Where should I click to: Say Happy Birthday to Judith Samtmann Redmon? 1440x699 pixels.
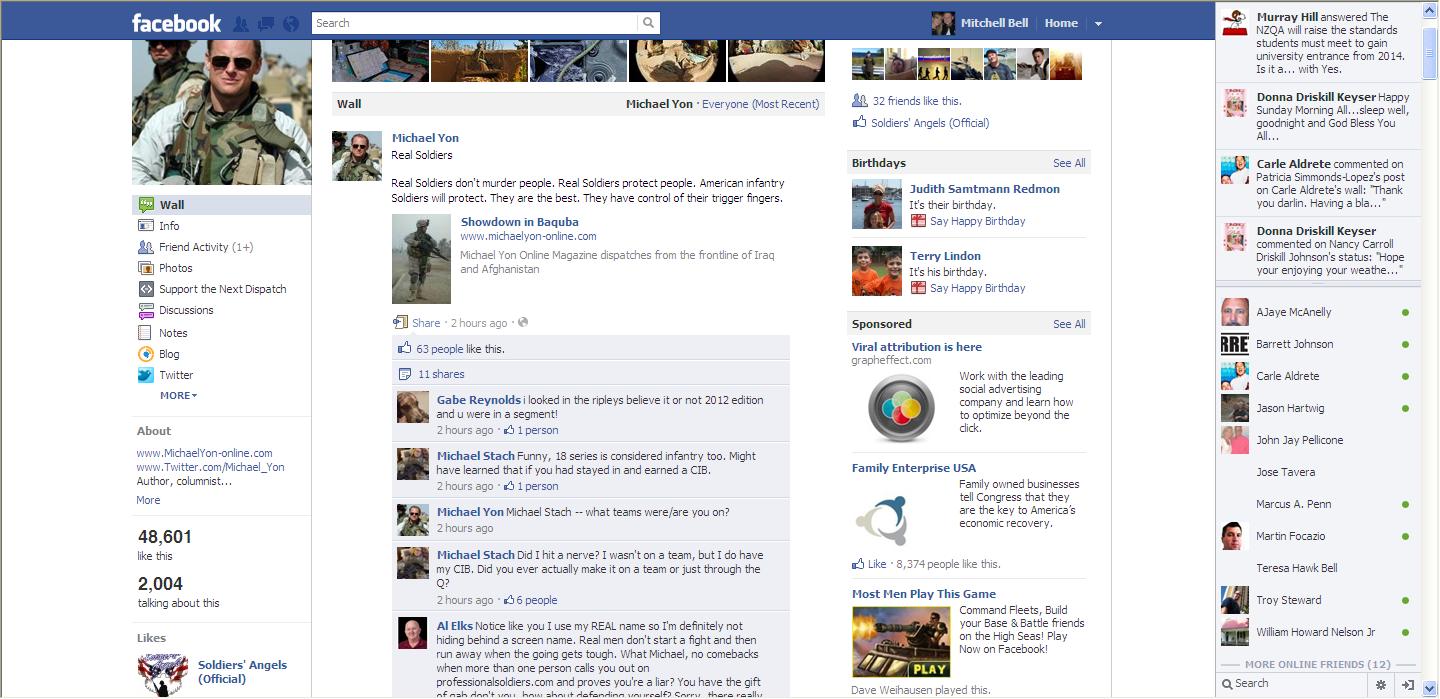(x=977, y=221)
